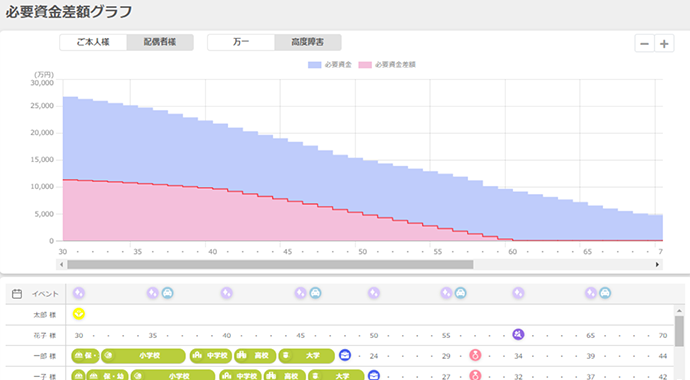Select the ご本人様 toggle option
Viewport: 690px width, 380px height.
click(x=93, y=42)
